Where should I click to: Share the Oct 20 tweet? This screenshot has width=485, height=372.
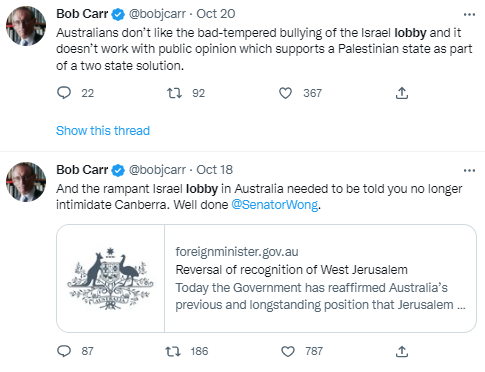click(x=402, y=93)
